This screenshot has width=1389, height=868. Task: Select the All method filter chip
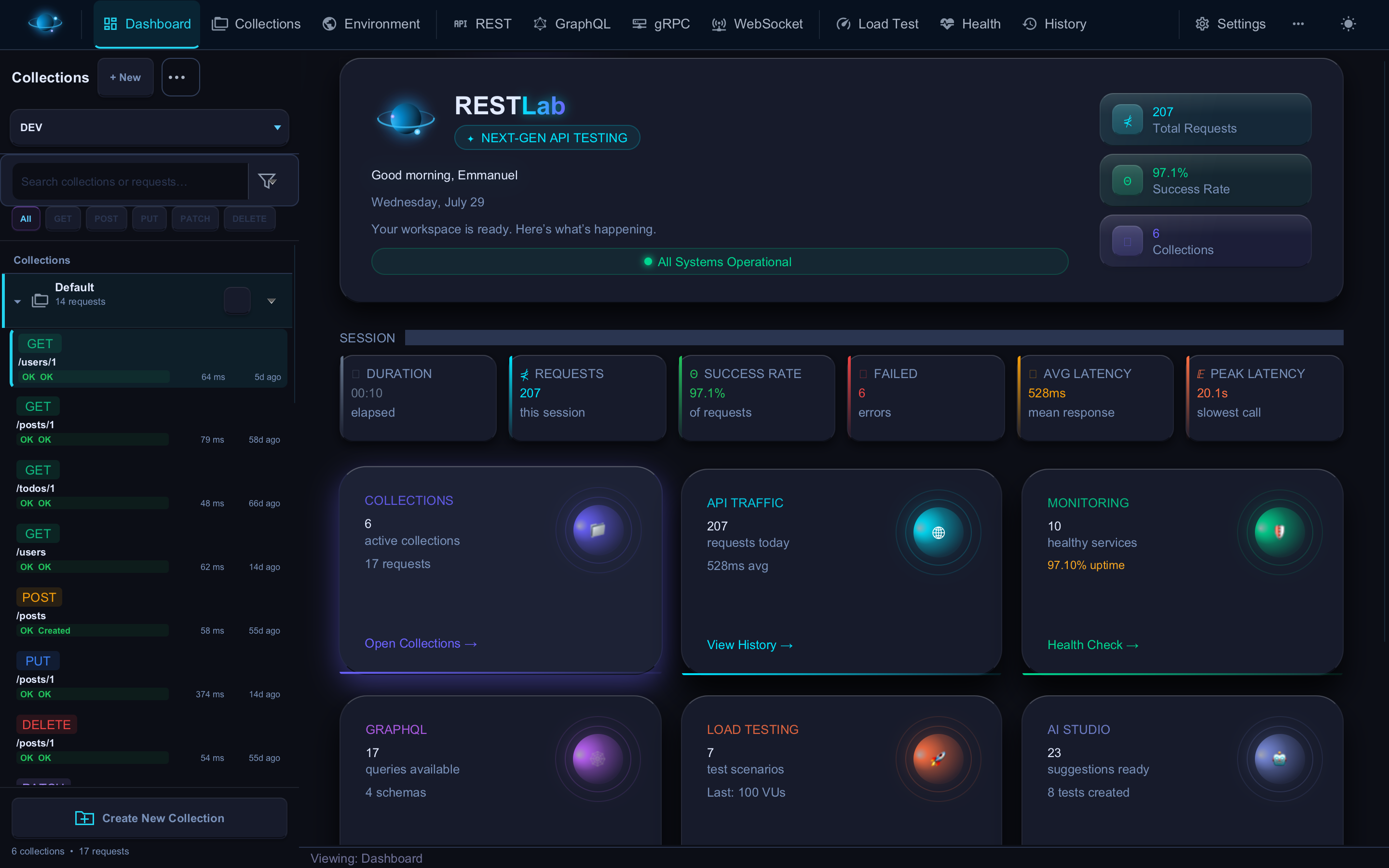coord(26,219)
